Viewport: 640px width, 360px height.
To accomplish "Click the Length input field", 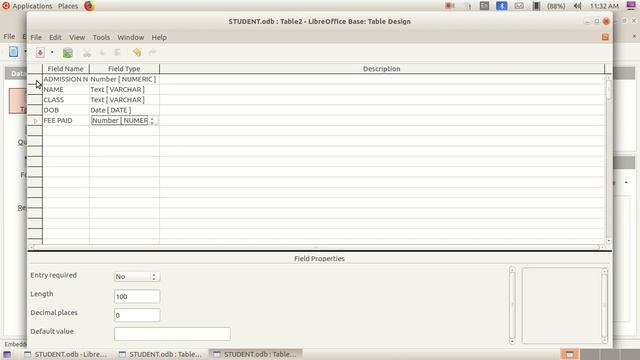I will tap(137, 296).
